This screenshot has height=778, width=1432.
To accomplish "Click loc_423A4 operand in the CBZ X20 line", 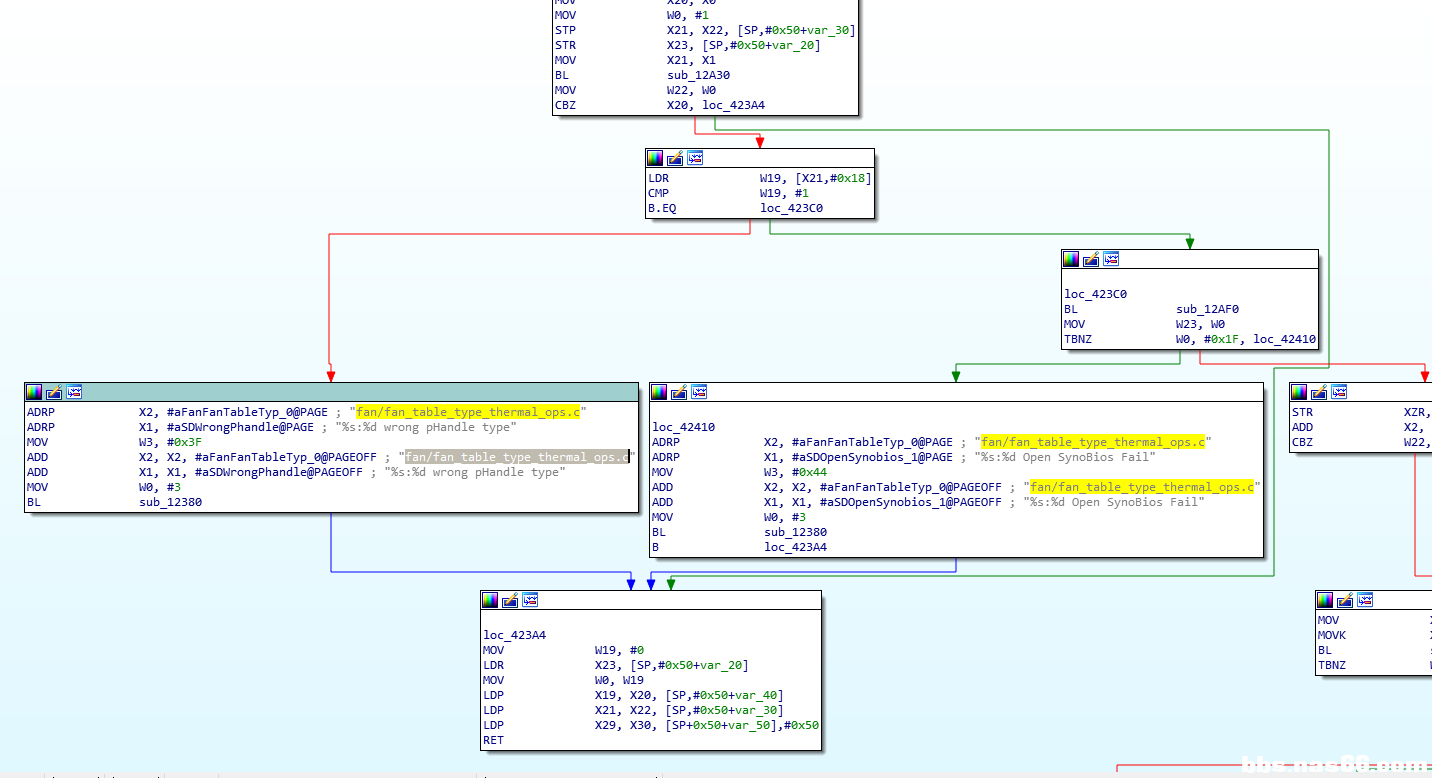I will pyautogui.click(x=732, y=105).
